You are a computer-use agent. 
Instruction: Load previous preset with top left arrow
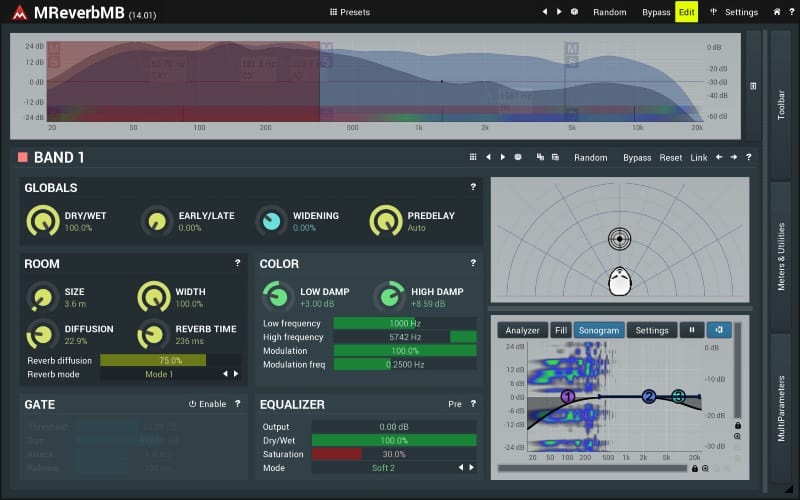pyautogui.click(x=544, y=12)
